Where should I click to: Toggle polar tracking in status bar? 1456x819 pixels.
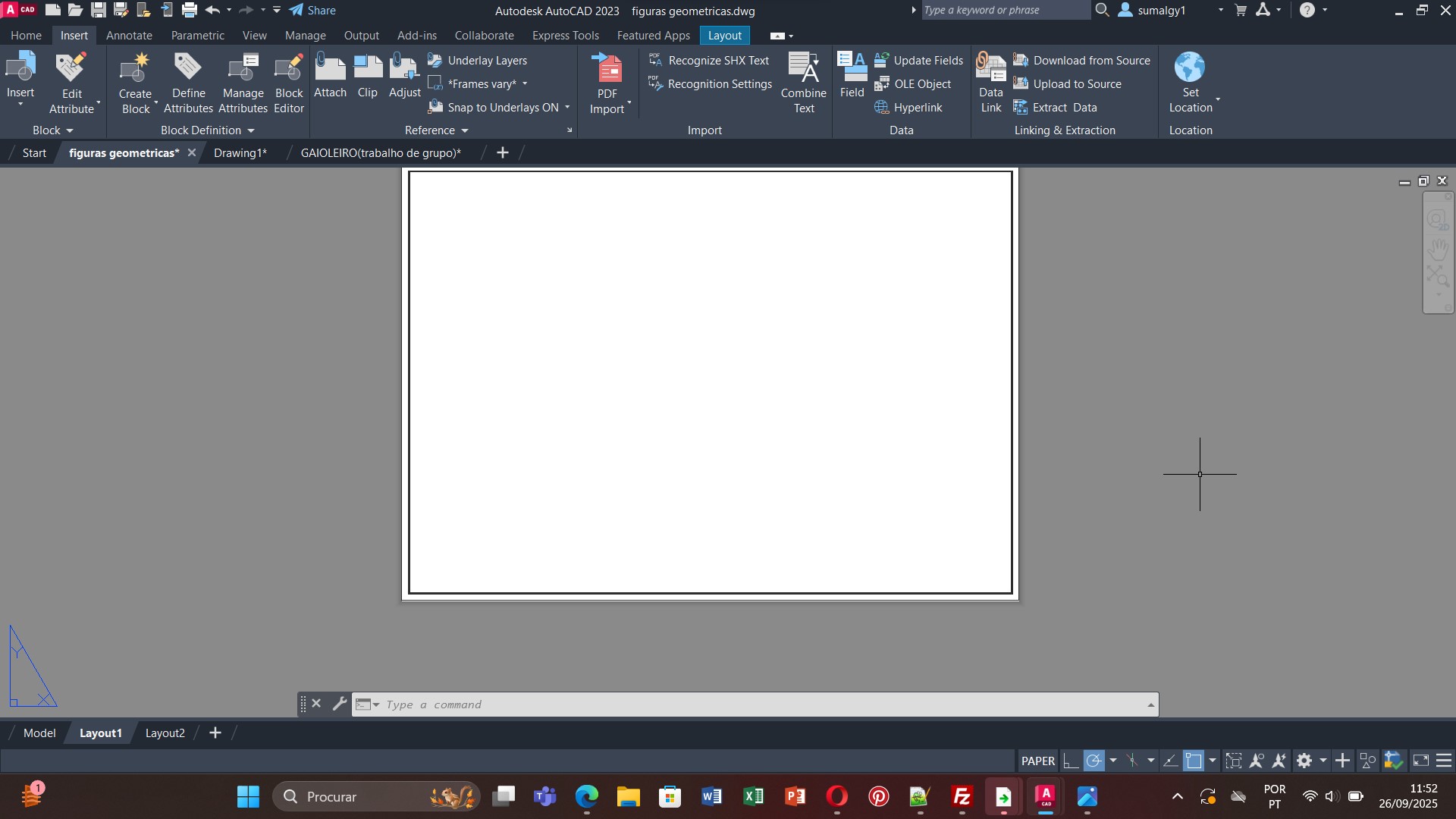tap(1094, 761)
